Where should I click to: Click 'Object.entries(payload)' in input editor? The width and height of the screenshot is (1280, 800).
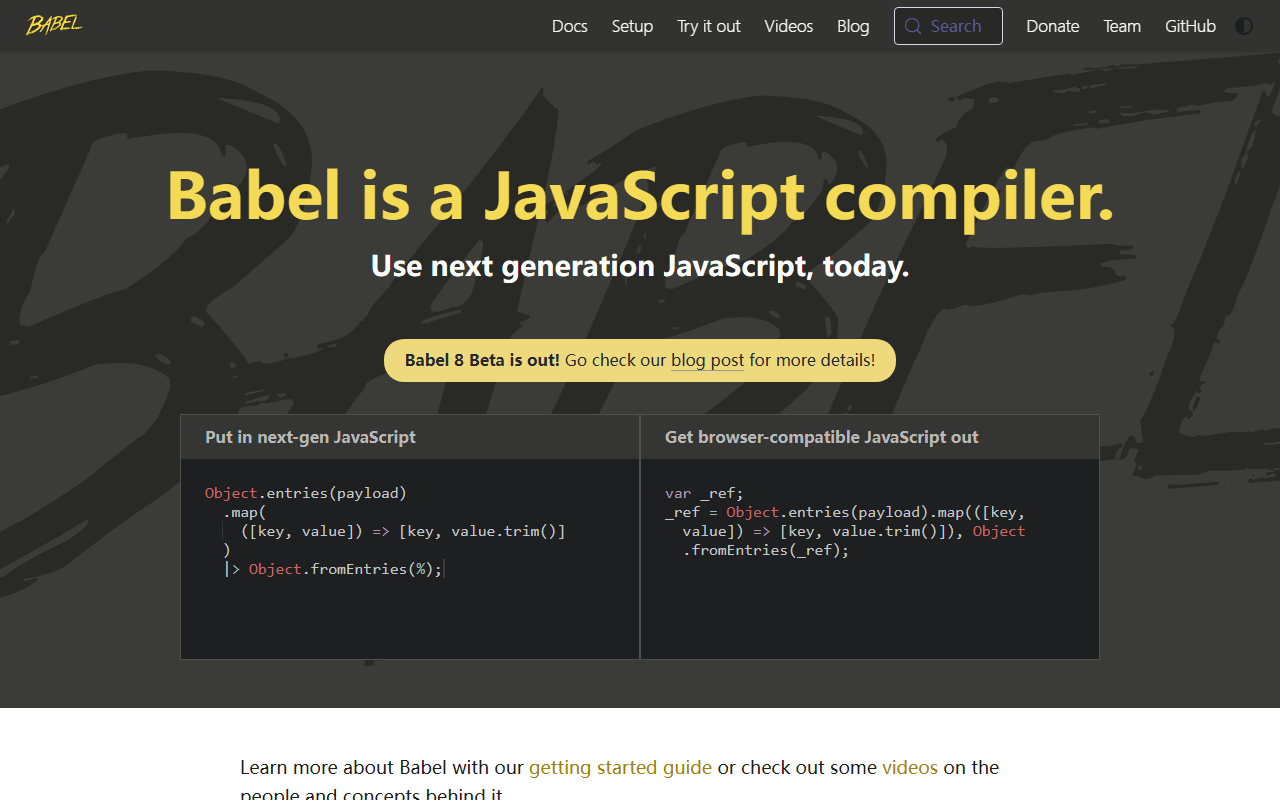coord(306,493)
